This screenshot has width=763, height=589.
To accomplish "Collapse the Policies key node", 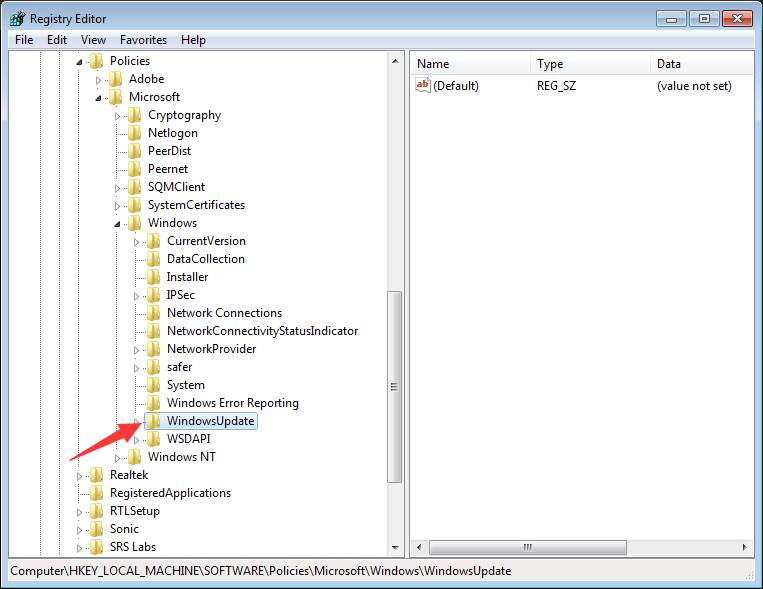I will [79, 62].
